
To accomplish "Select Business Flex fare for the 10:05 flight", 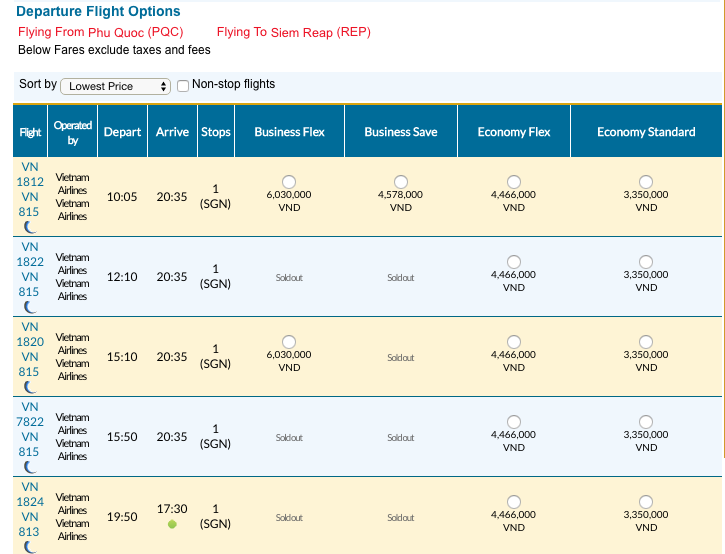I will coord(289,182).
